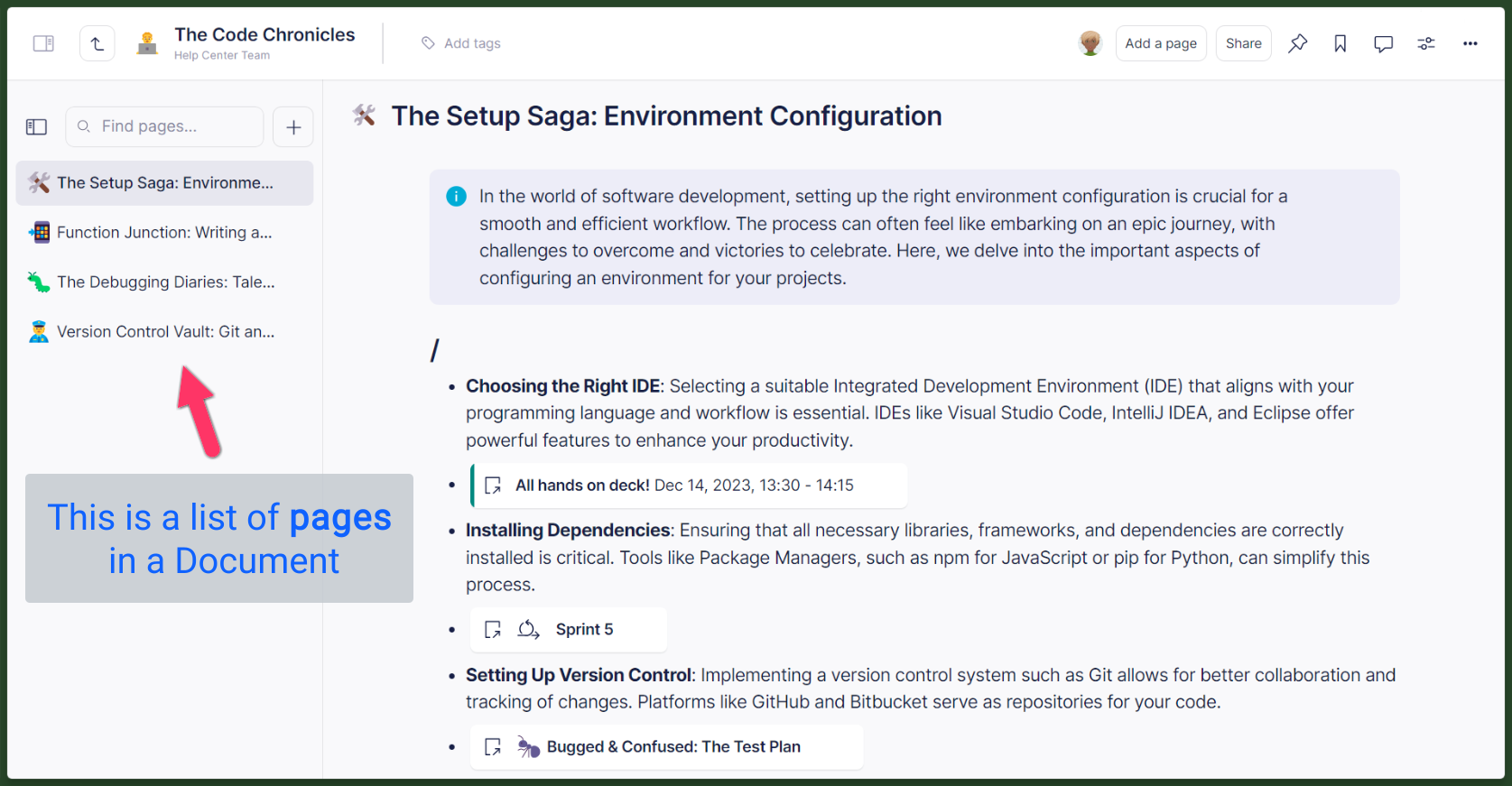Click the Find pages search field
The image size is (1512, 786).
pos(164,126)
